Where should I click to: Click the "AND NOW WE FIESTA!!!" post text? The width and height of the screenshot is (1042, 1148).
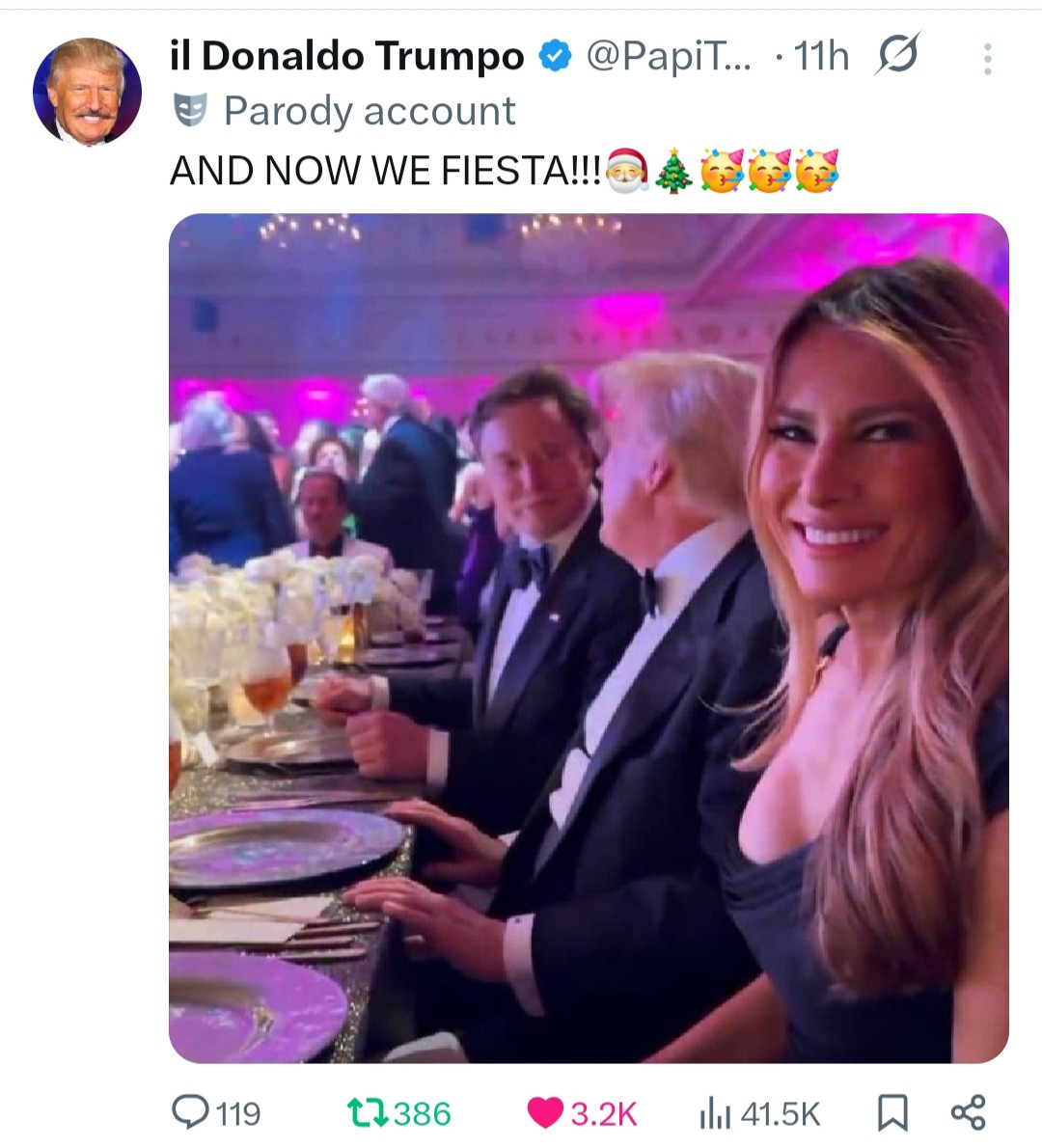pyautogui.click(x=386, y=172)
